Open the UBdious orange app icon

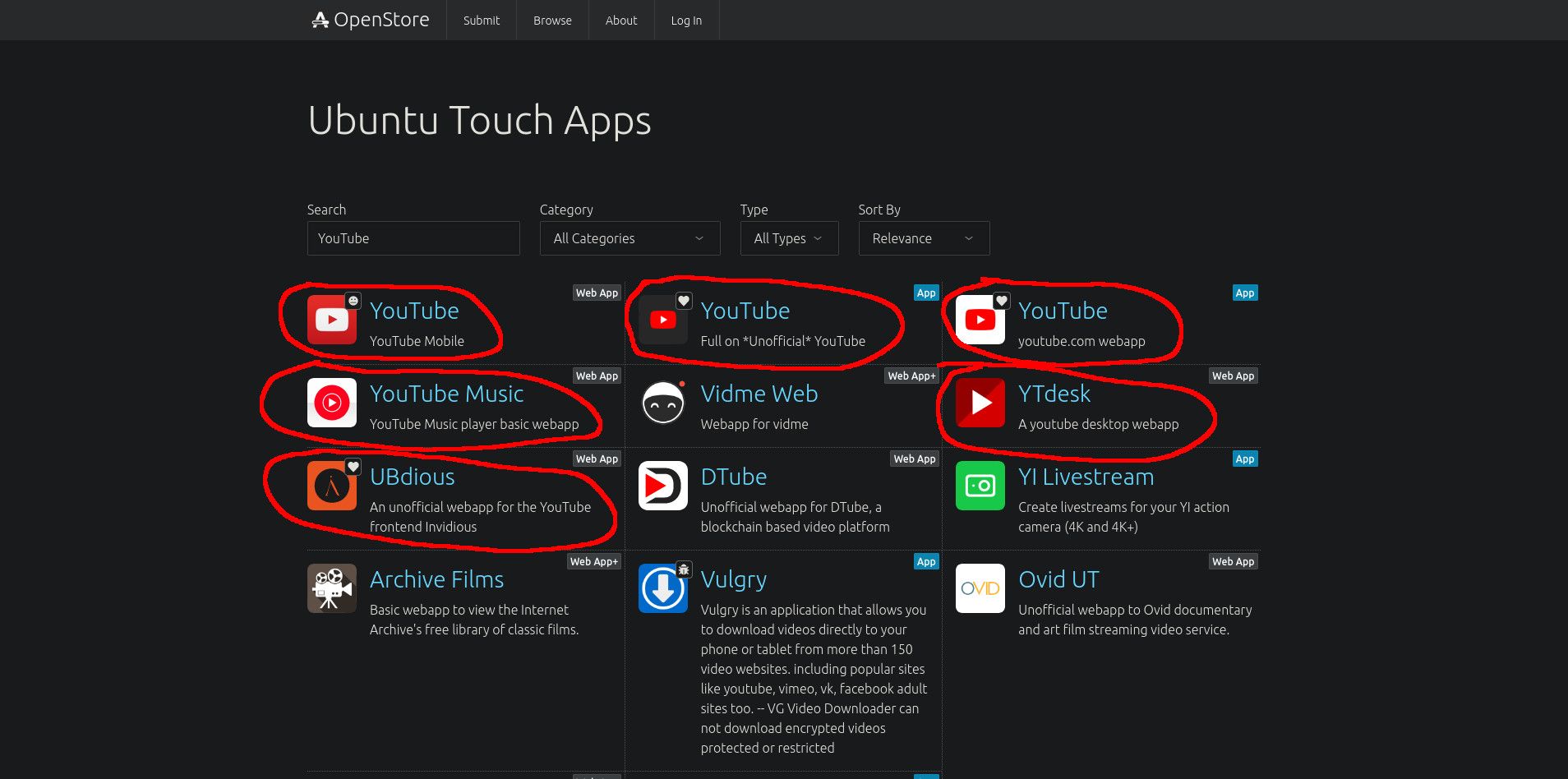click(332, 486)
